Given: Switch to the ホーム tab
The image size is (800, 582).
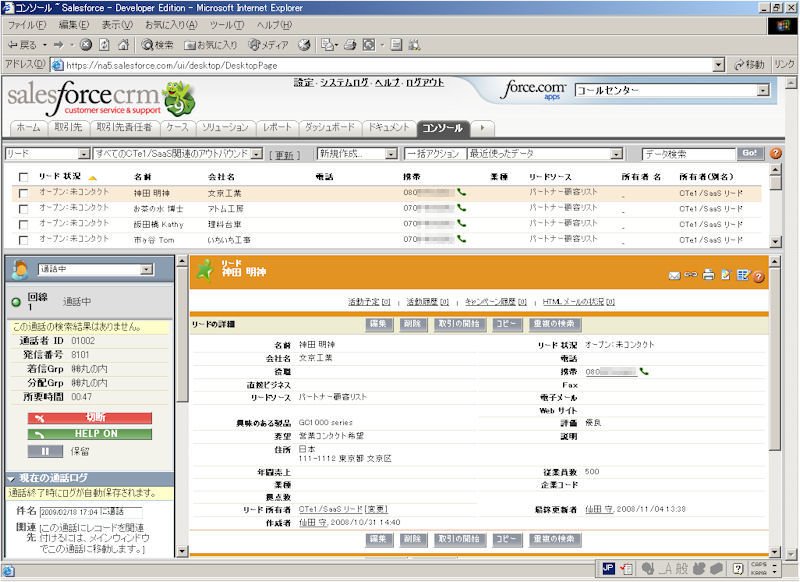Looking at the screenshot, I should coord(28,128).
